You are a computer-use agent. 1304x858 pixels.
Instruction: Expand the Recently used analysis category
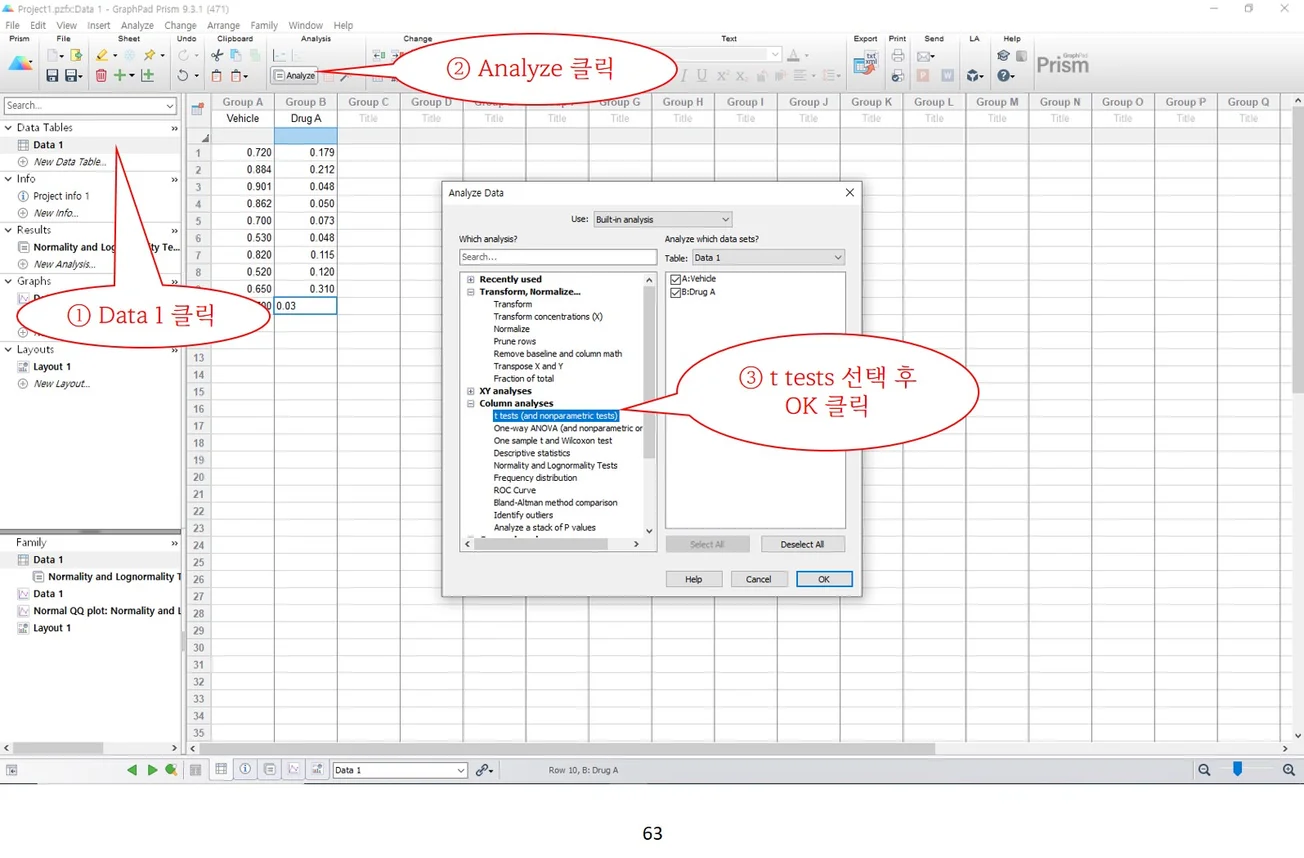(x=470, y=280)
